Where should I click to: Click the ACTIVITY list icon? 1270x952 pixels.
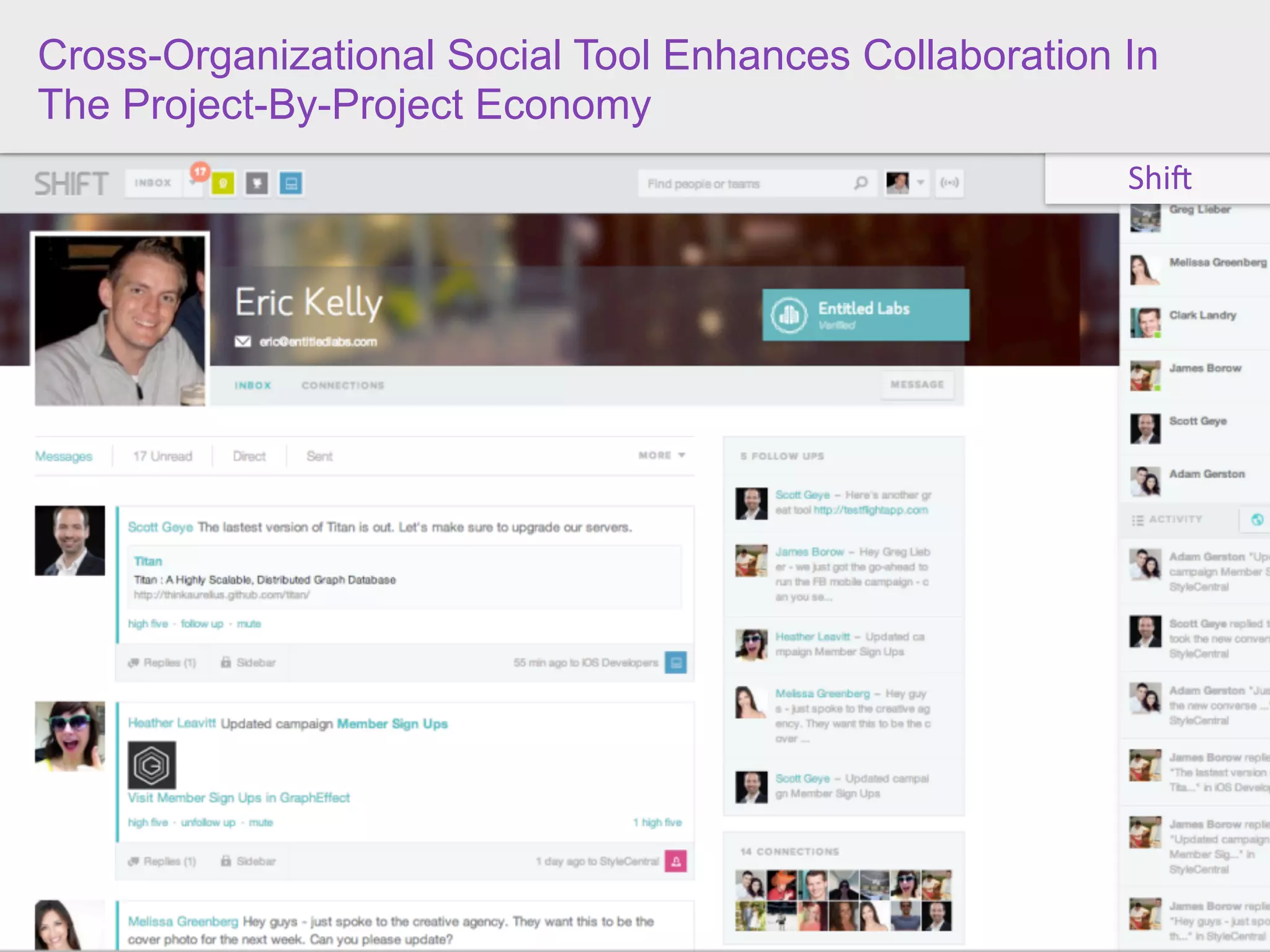point(1138,520)
